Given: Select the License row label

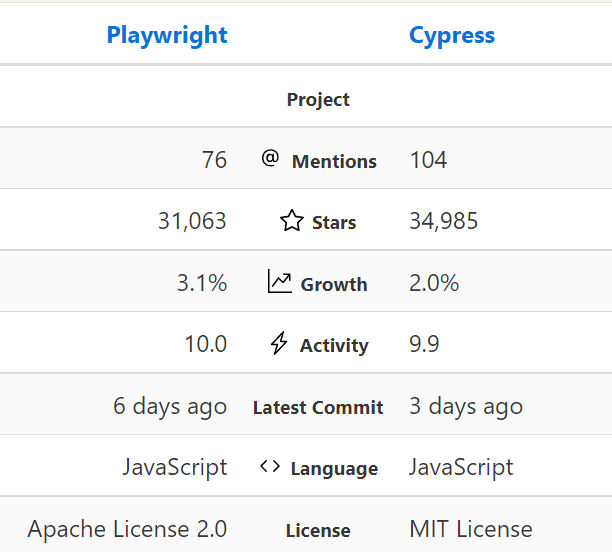Looking at the screenshot, I should (318, 531).
